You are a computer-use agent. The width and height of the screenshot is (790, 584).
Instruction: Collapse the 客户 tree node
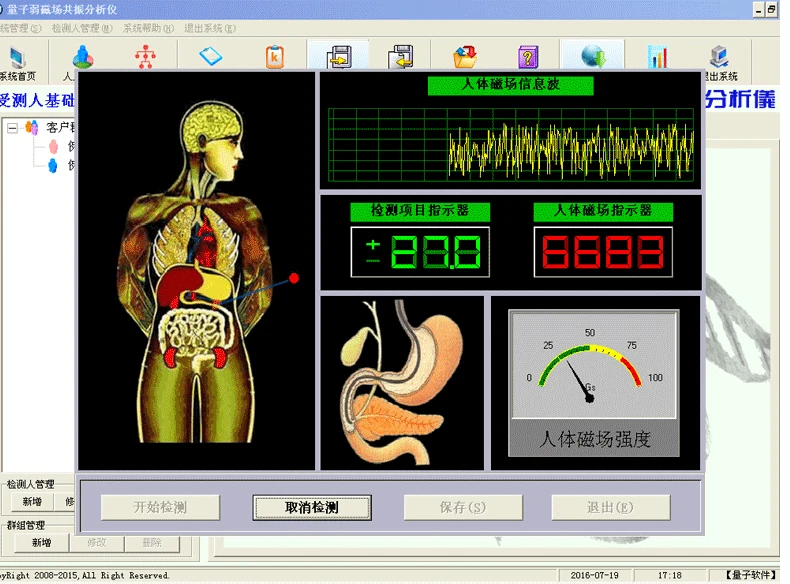pos(12,128)
